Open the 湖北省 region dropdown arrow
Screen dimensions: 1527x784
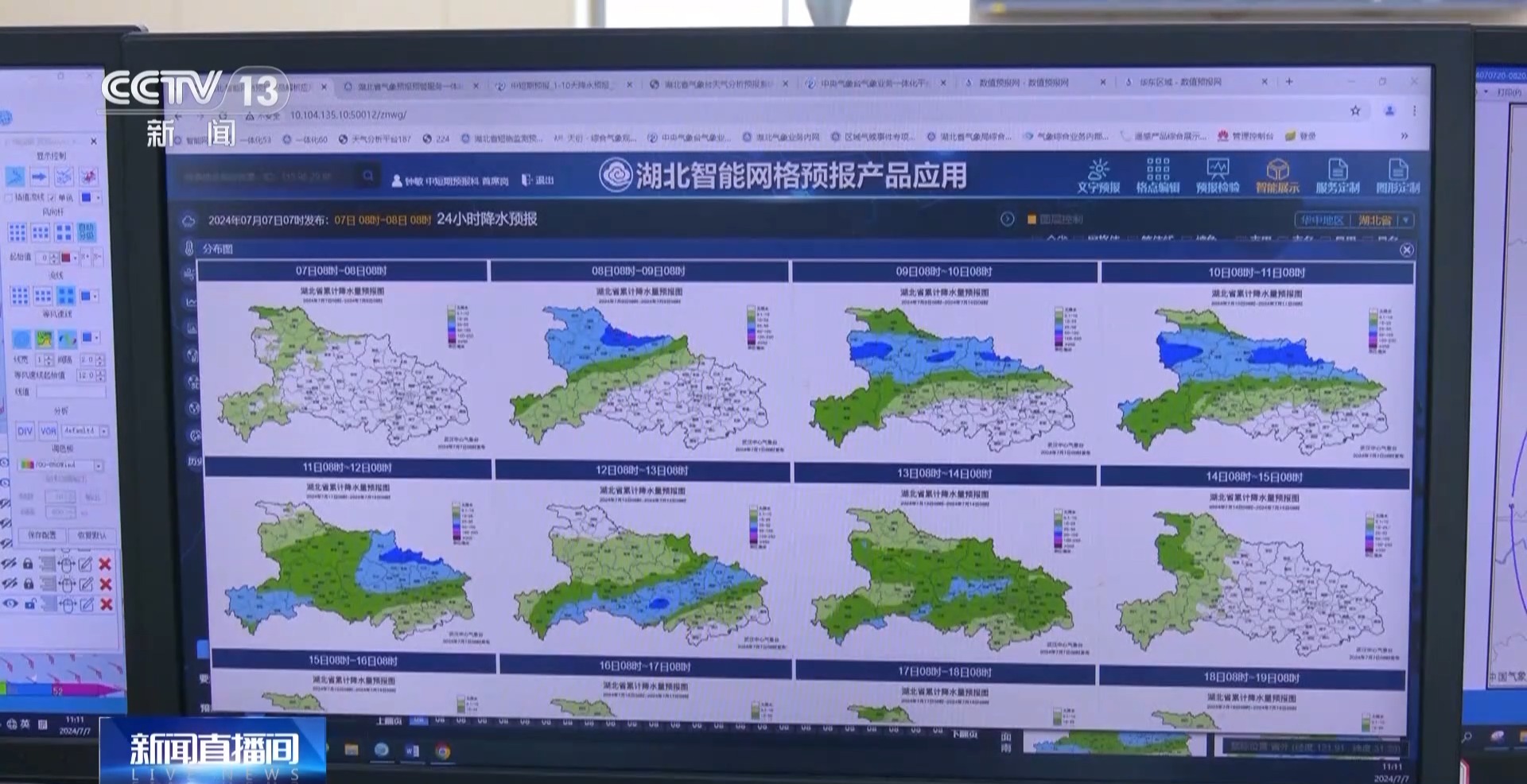click(x=1405, y=220)
